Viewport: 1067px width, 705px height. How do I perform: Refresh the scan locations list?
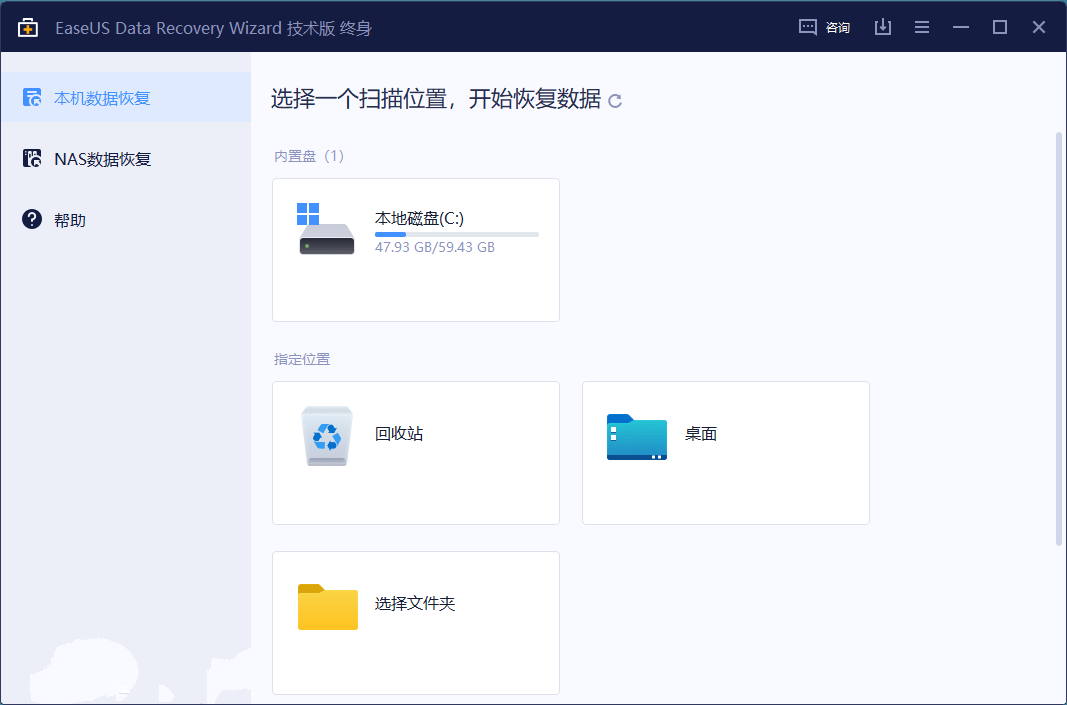pyautogui.click(x=615, y=101)
